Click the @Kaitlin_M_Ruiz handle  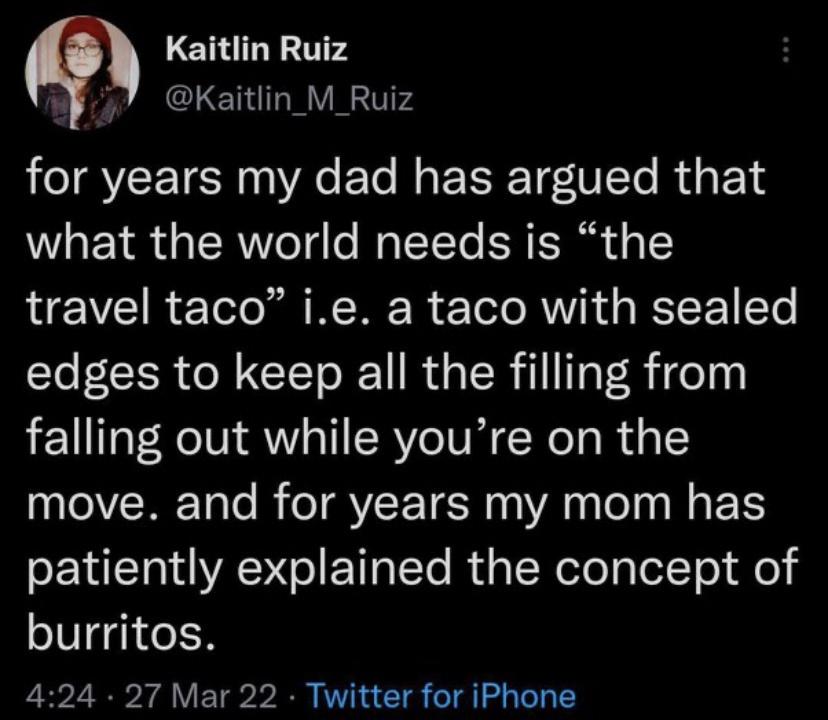point(286,98)
